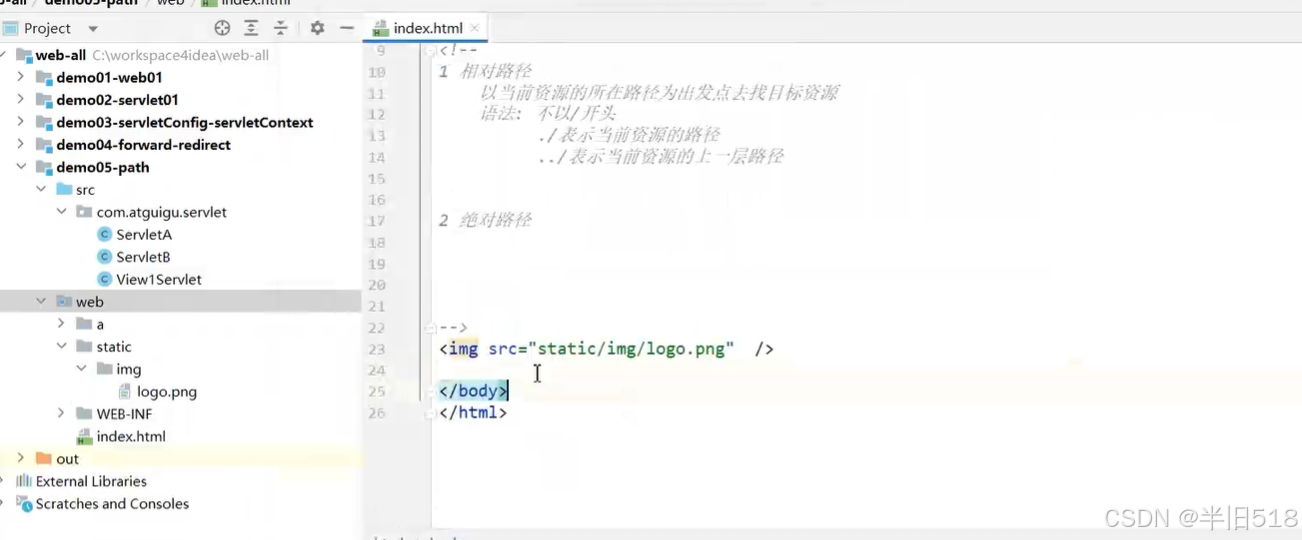Image resolution: width=1302 pixels, height=540 pixels.
Task: Click the img folder icon
Action: (x=104, y=369)
